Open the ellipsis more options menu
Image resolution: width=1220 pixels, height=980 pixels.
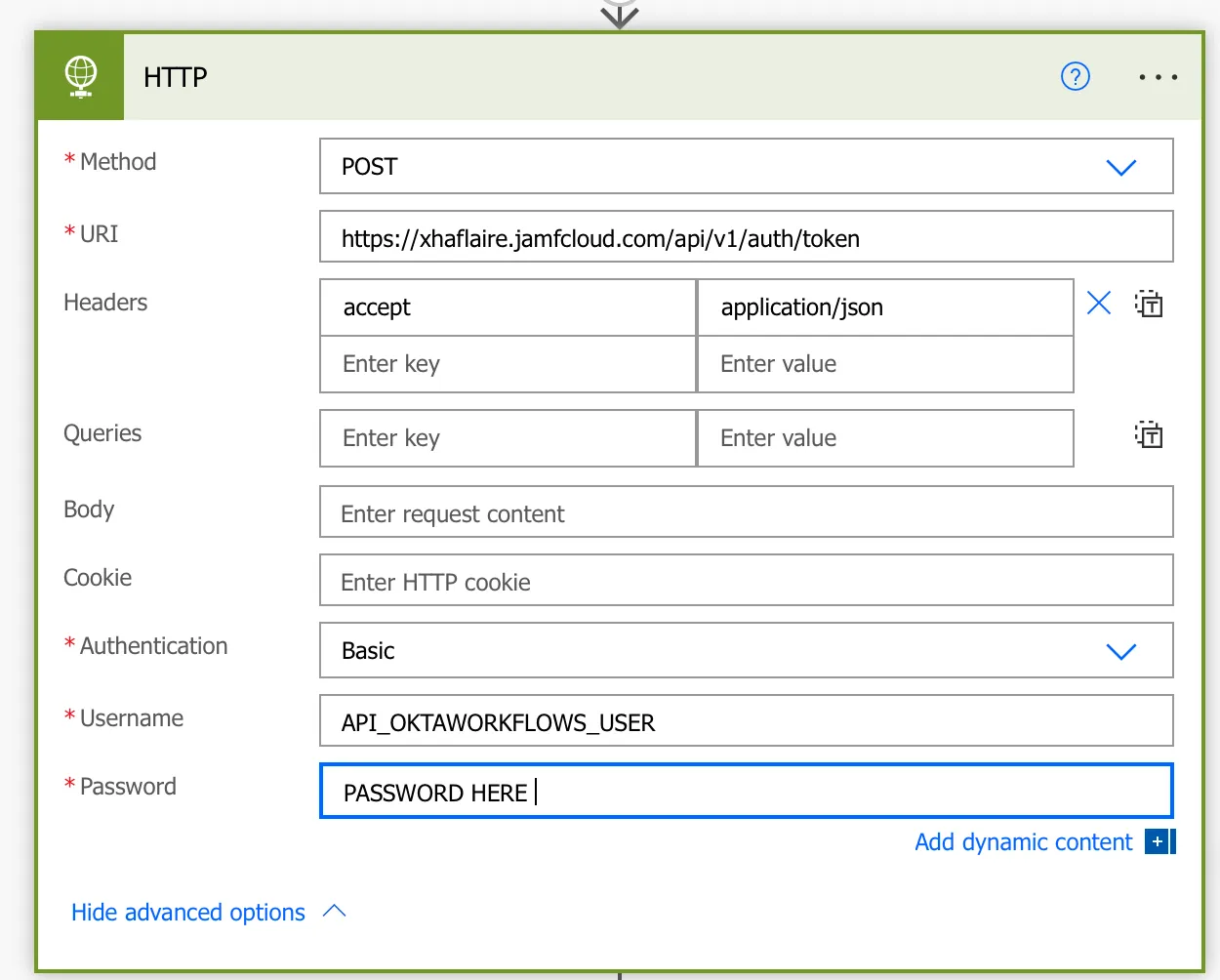(x=1158, y=77)
